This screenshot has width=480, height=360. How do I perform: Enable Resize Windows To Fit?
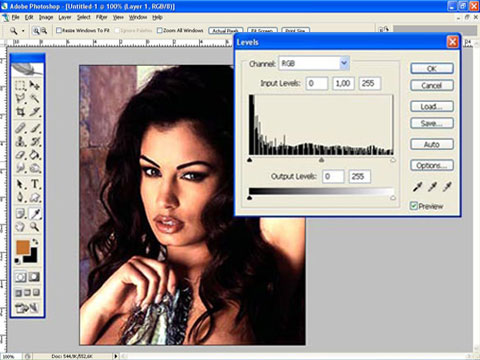coord(59,30)
